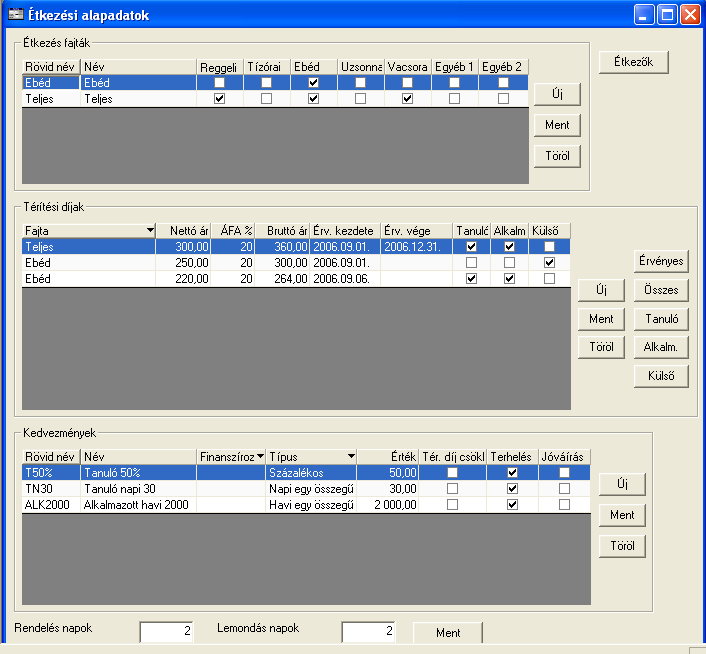Screen dimensions: 706x654
Task: Toggle Terhelés checkbox for TN30 discount
Action: (512, 489)
